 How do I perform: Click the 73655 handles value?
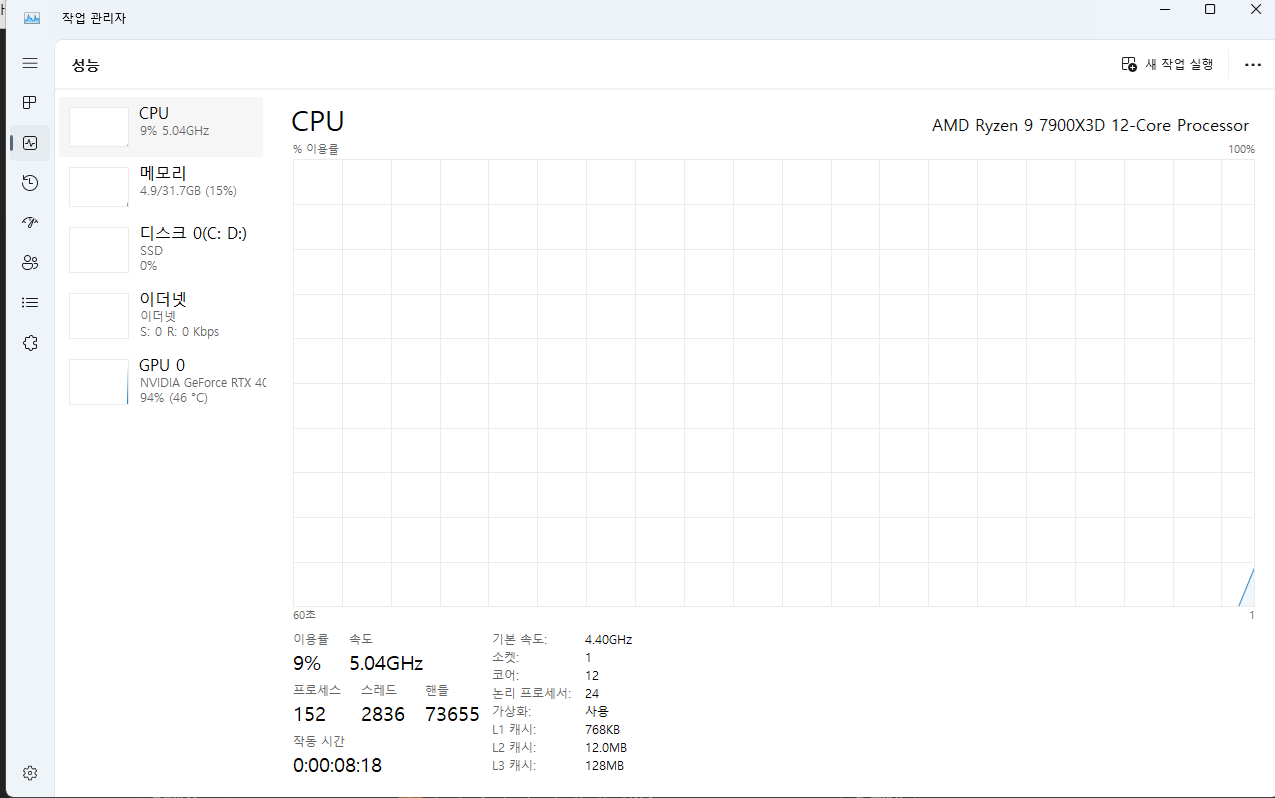pyautogui.click(x=452, y=714)
